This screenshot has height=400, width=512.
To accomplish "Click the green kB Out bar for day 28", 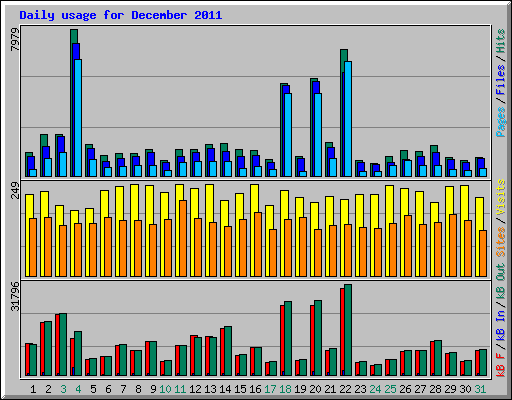I will point(438,358).
